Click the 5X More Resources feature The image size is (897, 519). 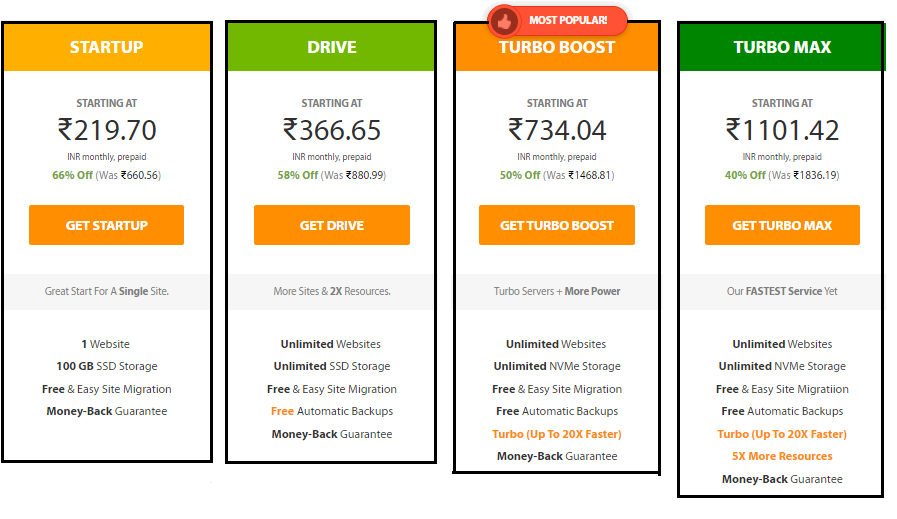click(x=782, y=456)
